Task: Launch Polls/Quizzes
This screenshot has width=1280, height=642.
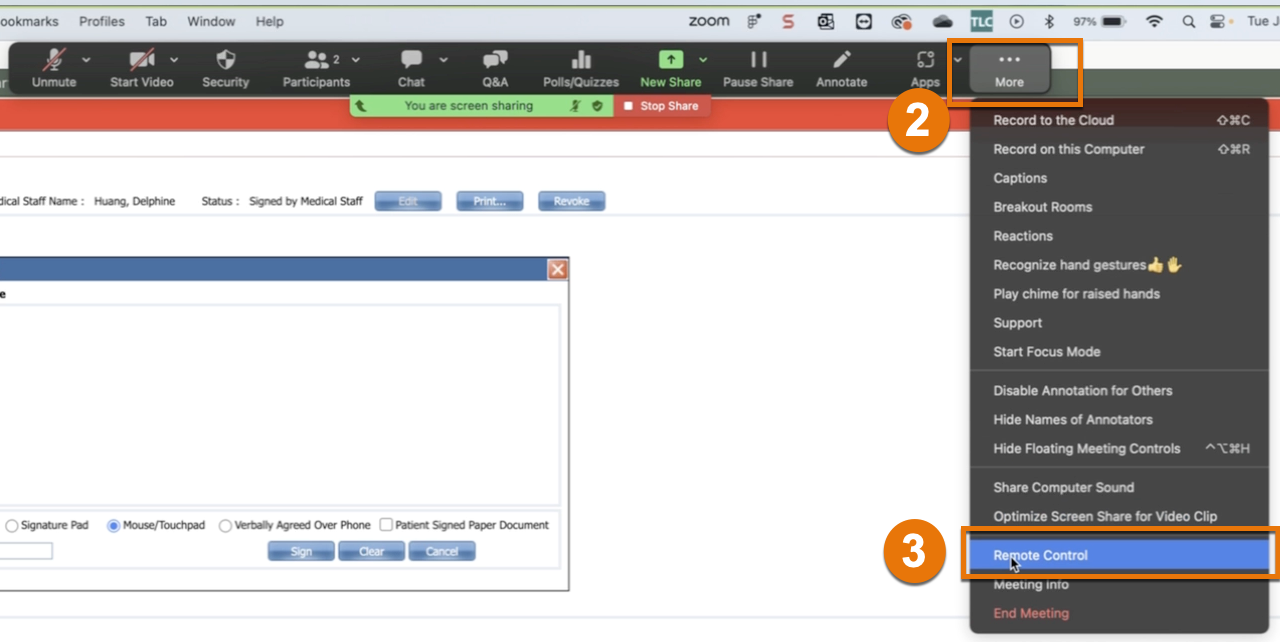Action: coord(580,68)
